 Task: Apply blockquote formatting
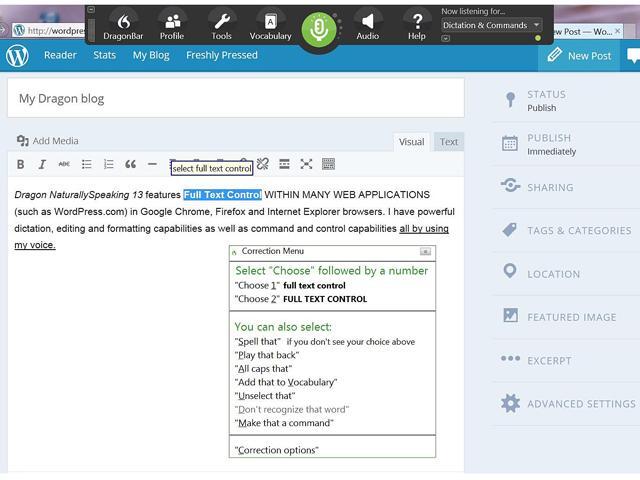click(131, 164)
